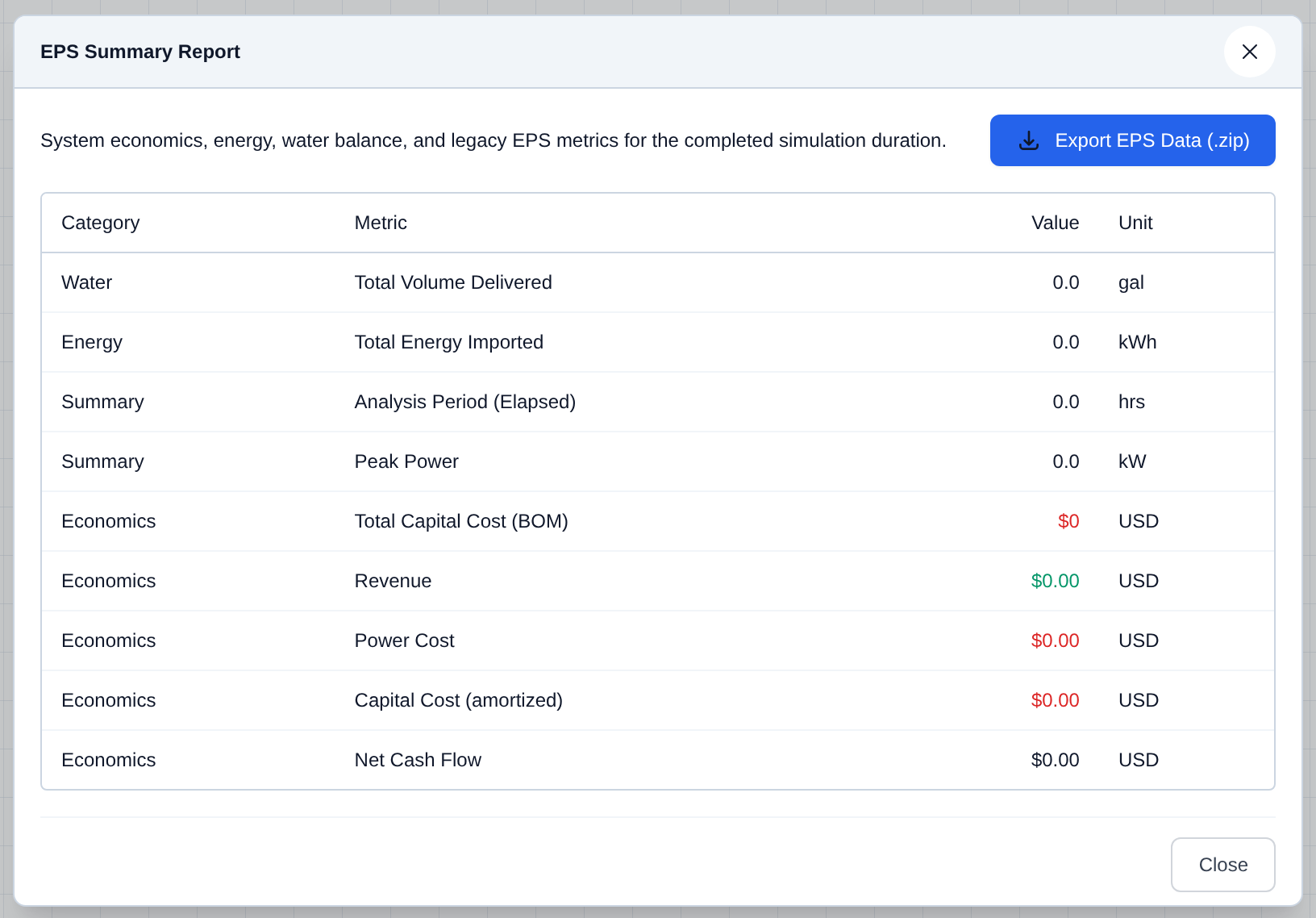
Task: Click the Unit column header
Action: pyautogui.click(x=1135, y=223)
